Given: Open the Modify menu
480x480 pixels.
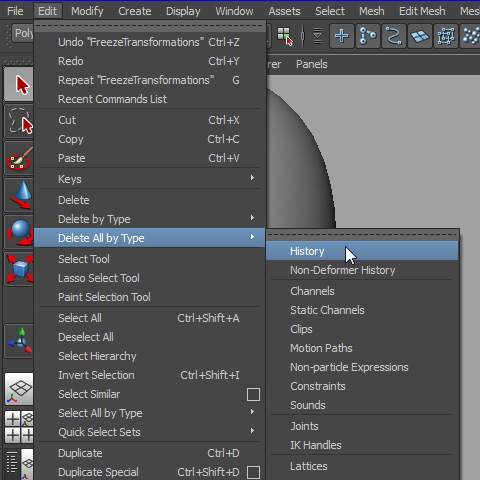Looking at the screenshot, I should pyautogui.click(x=87, y=11).
